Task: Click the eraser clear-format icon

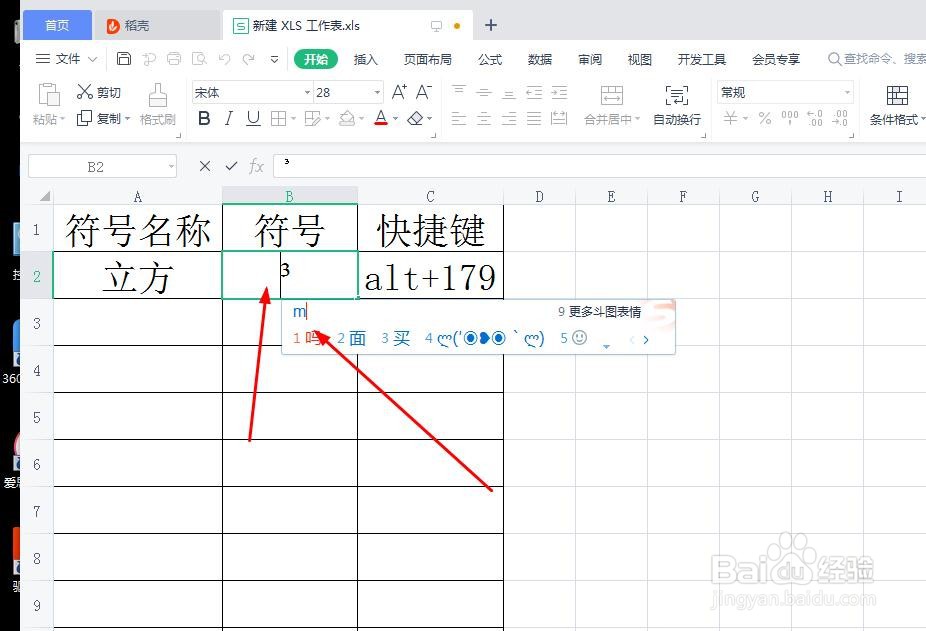Action: coord(416,119)
